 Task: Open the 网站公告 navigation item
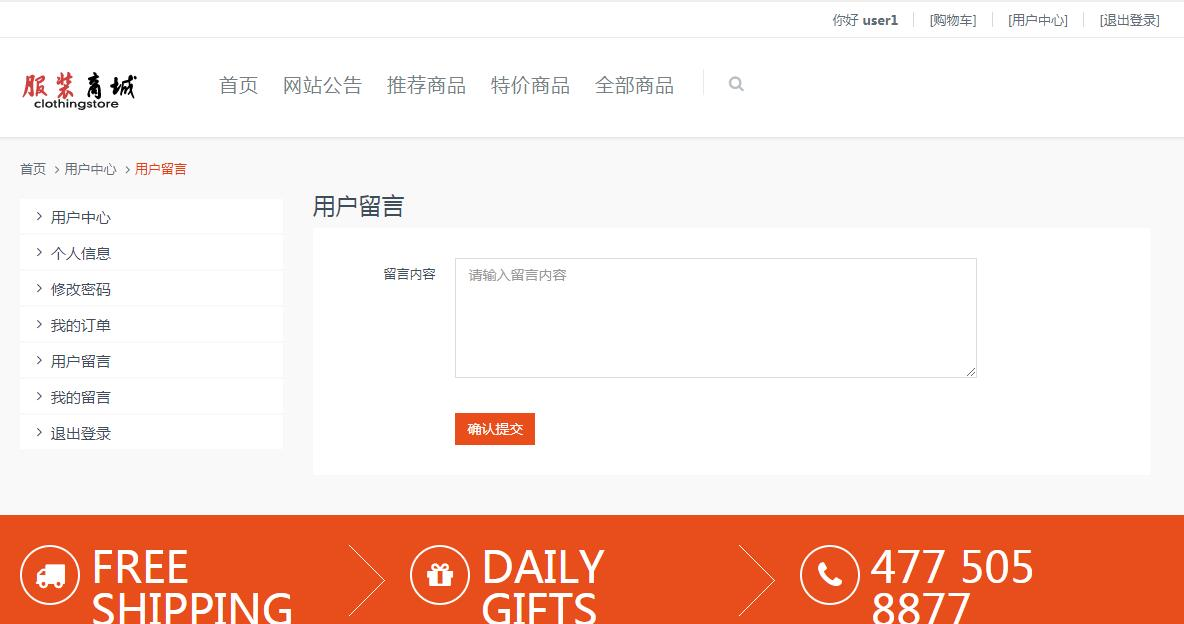click(x=322, y=85)
